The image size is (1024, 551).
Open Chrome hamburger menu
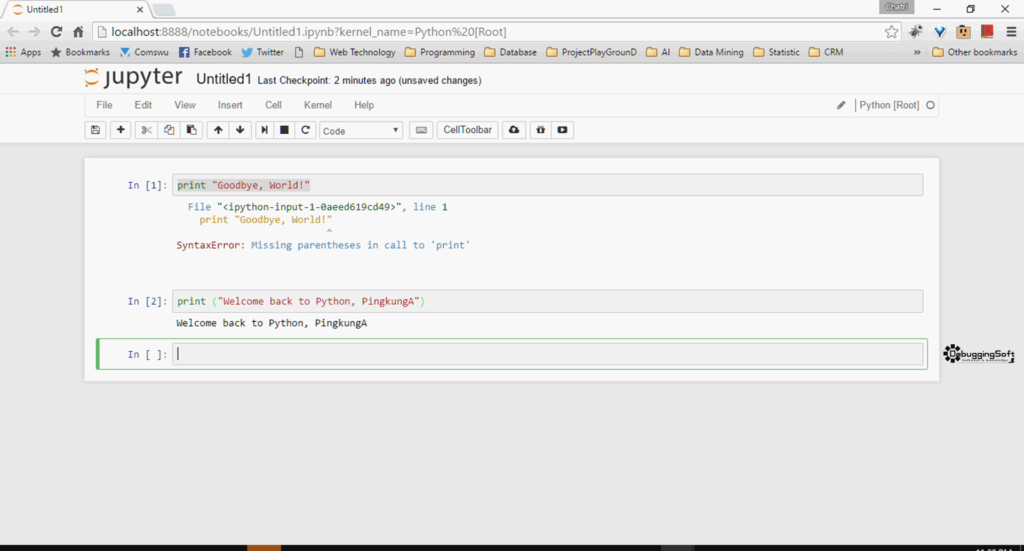(x=1012, y=31)
